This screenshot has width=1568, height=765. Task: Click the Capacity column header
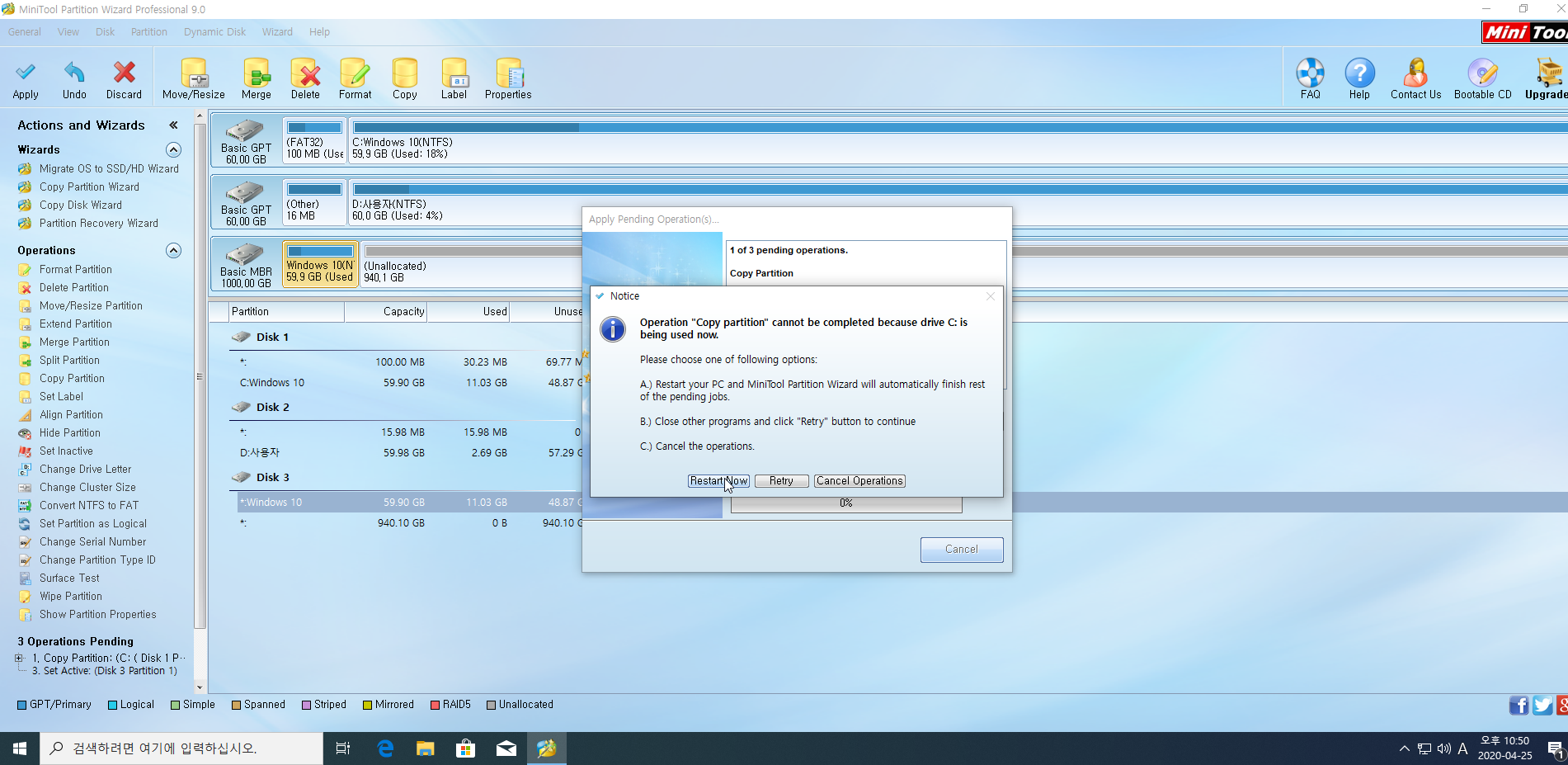click(386, 311)
